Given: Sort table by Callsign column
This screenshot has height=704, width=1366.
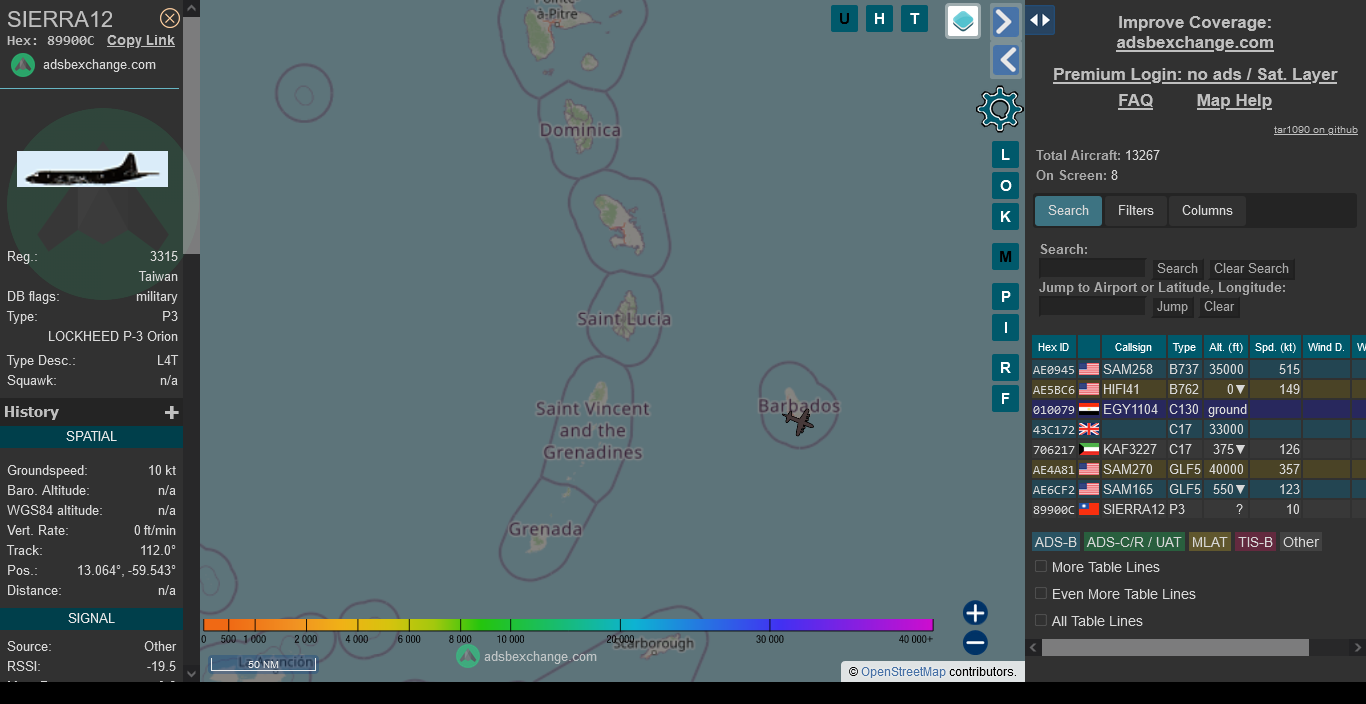Looking at the screenshot, I should point(1133,347).
